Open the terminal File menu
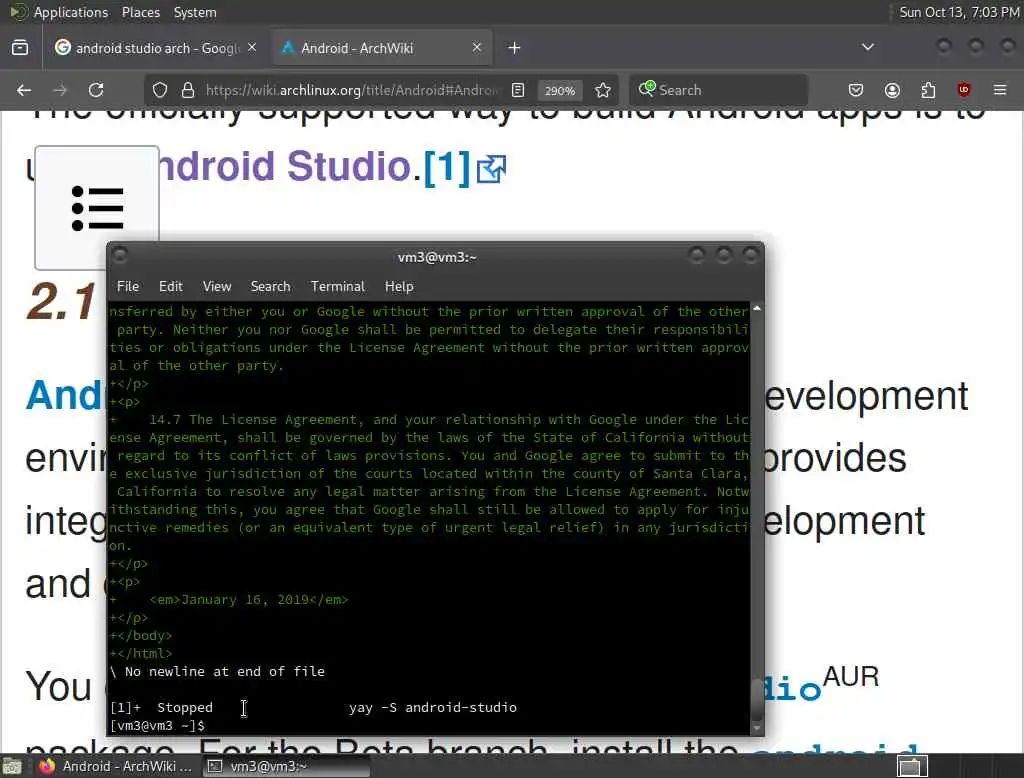This screenshot has height=778, width=1024. (128, 286)
